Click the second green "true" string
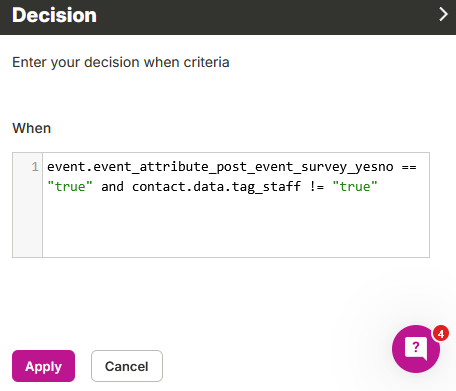The width and height of the screenshot is (456, 391). (355, 187)
